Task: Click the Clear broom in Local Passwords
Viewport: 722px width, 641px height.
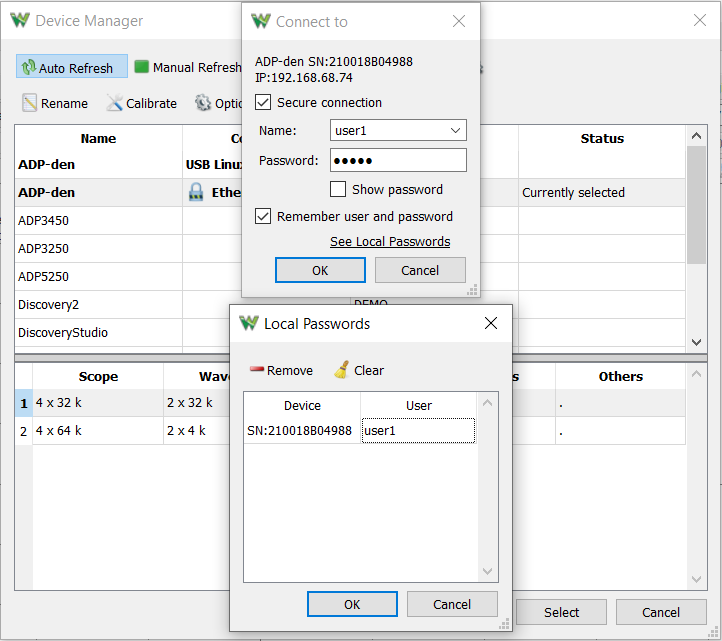Action: [x=359, y=370]
